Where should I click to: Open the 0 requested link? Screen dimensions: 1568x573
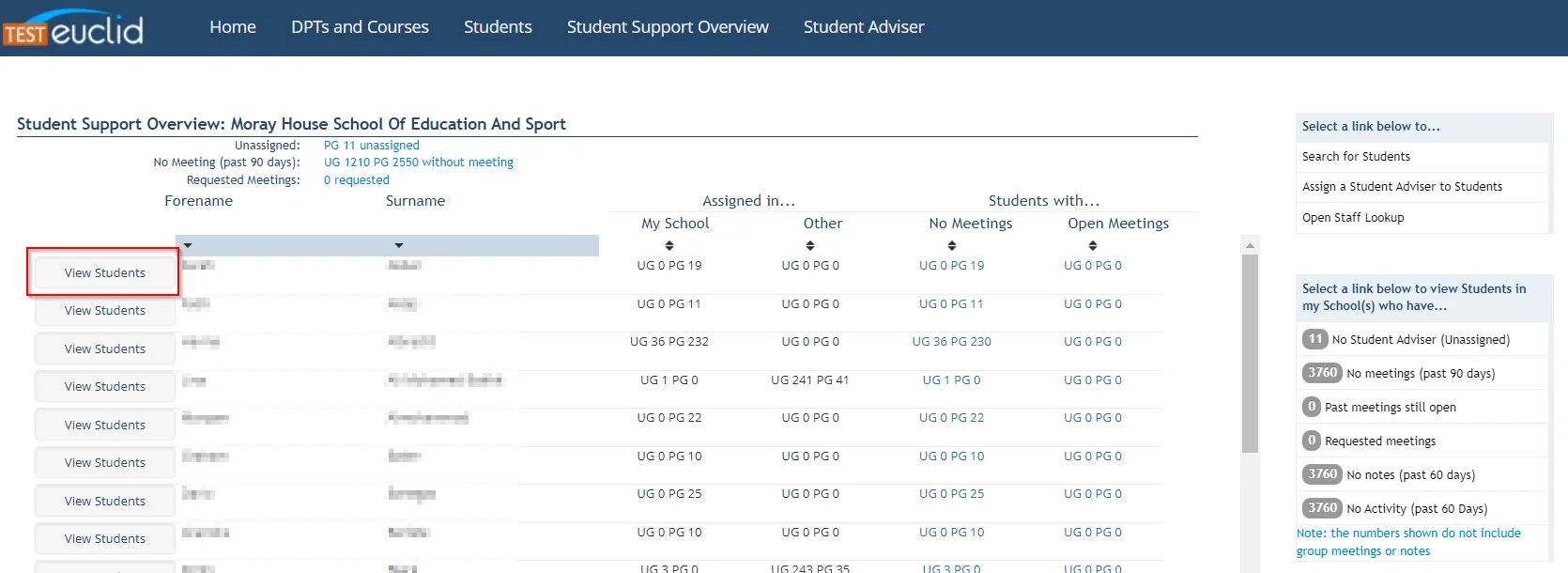[357, 180]
